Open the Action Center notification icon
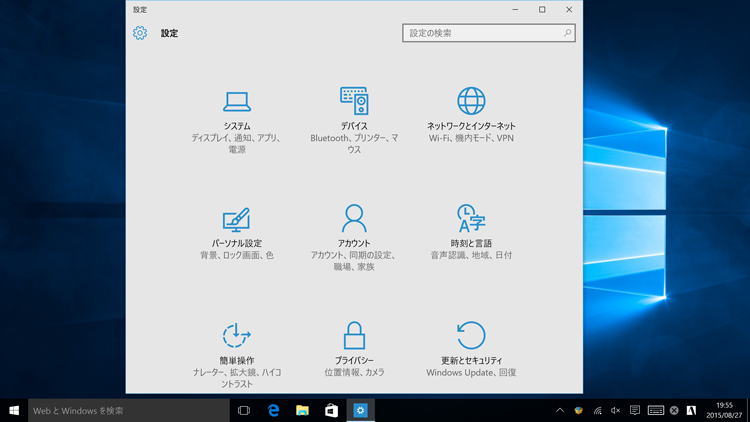Viewport: 750px width, 422px height. [635, 410]
